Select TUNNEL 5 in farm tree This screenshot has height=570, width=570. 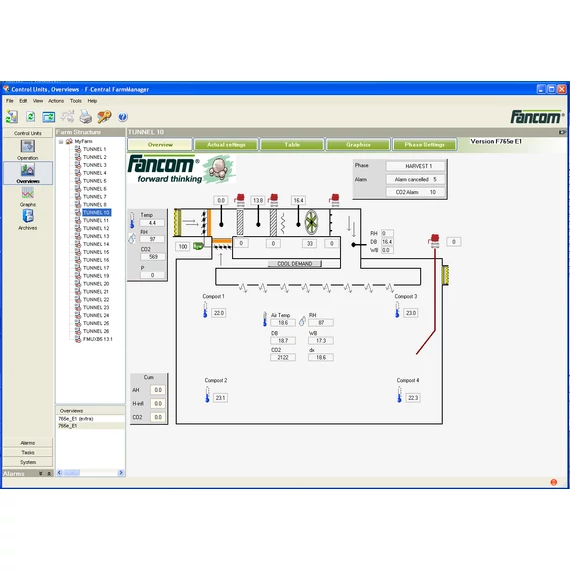95,181
